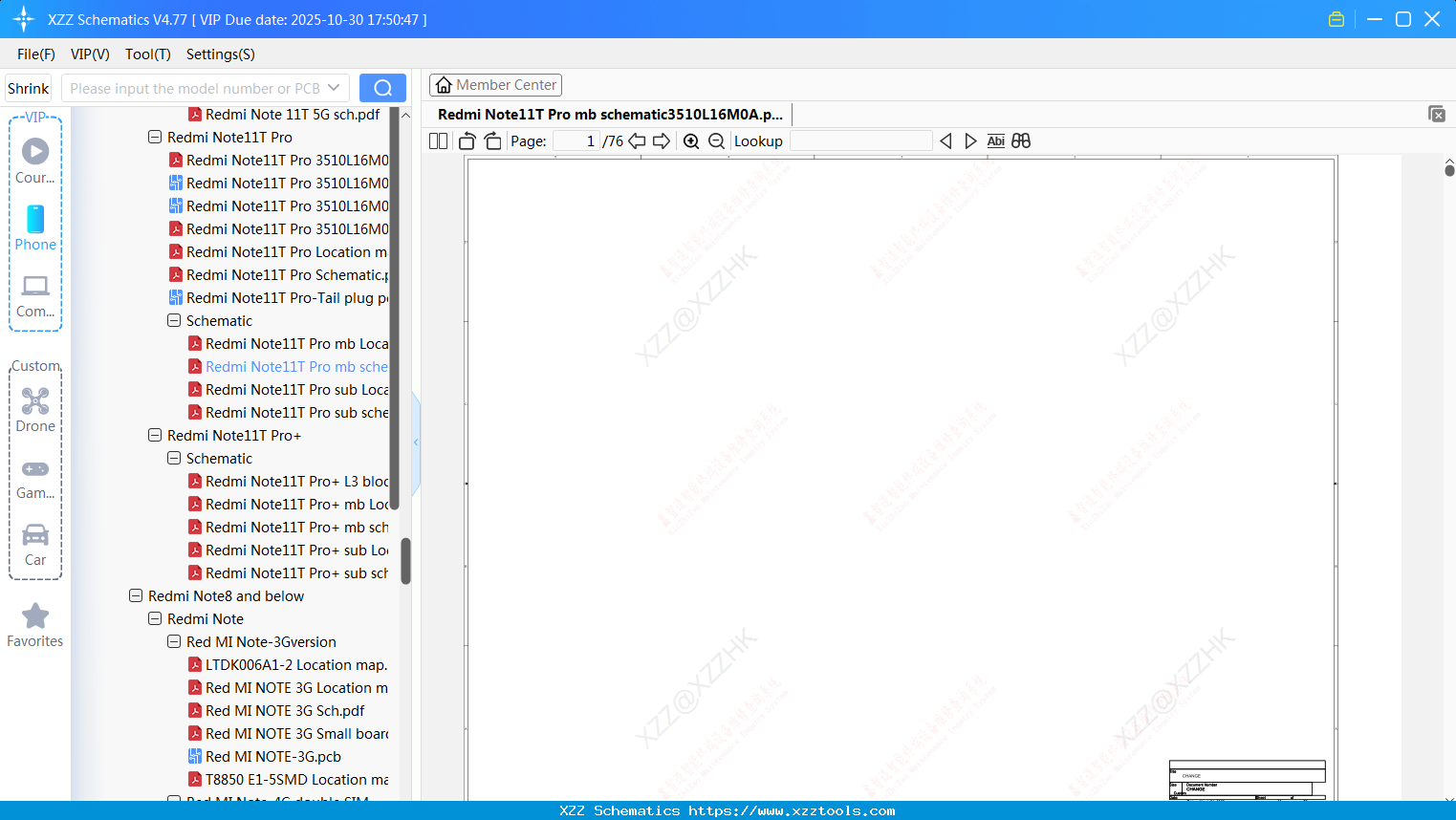Open the Favorites panel
Screen dimensions: 1456x820
(x=35, y=625)
